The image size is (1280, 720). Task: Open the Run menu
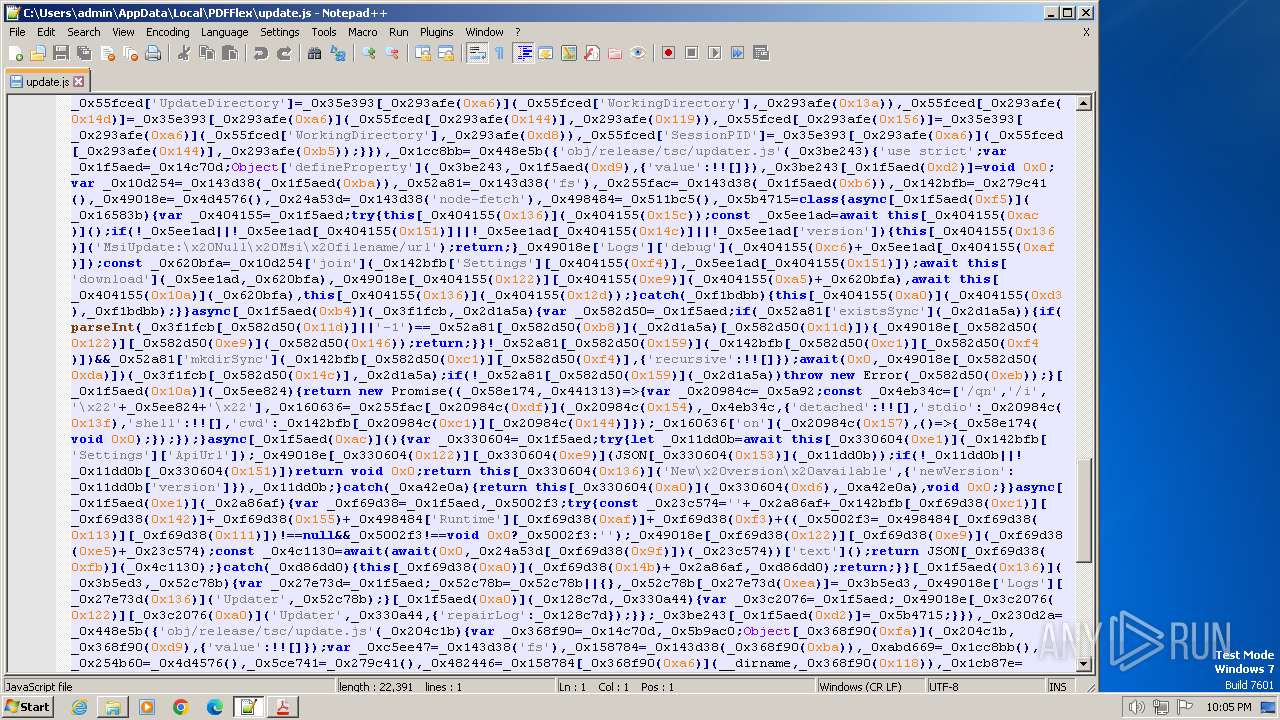coord(399,32)
